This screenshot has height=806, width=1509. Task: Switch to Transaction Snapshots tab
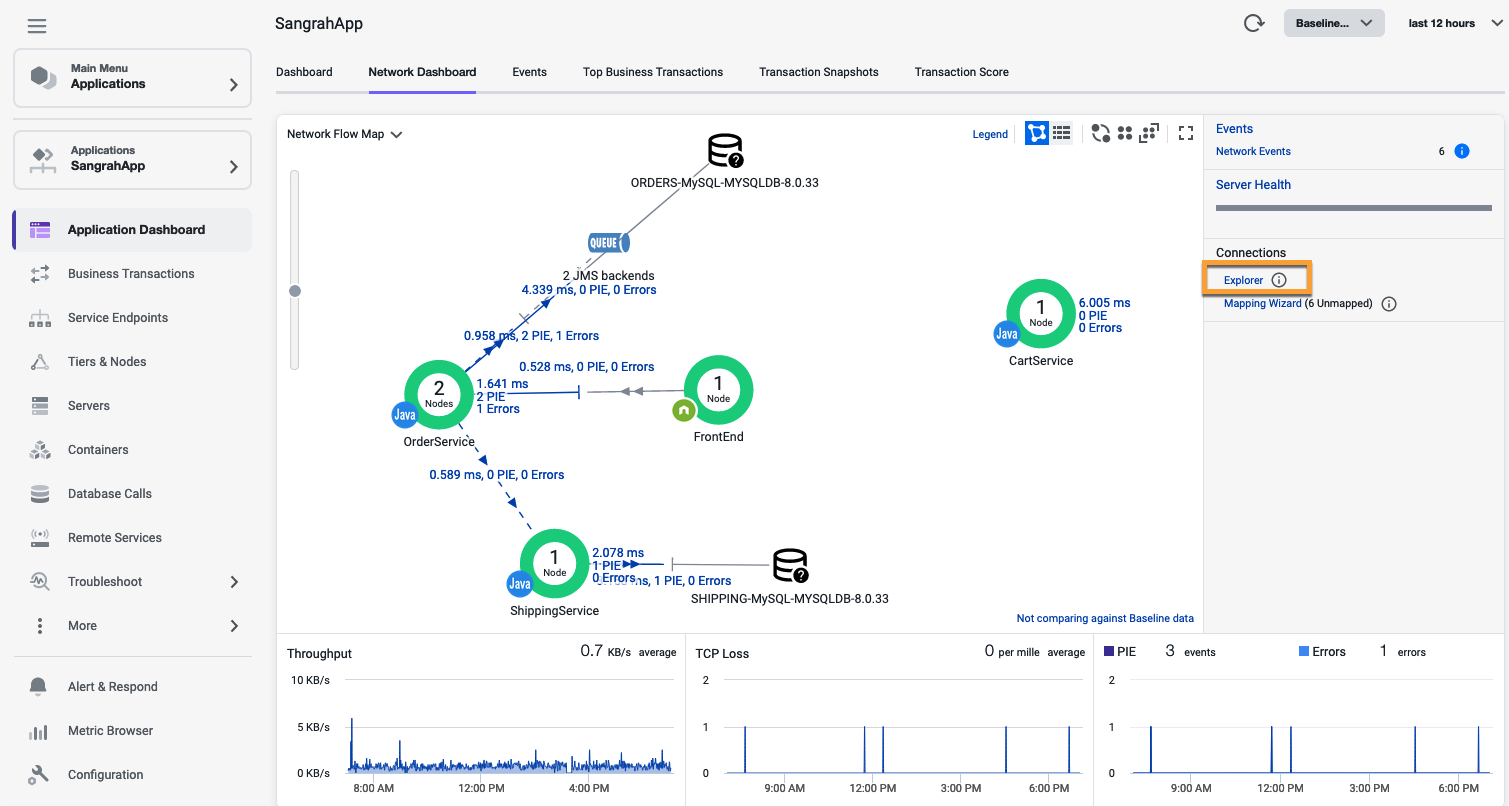[x=819, y=72]
